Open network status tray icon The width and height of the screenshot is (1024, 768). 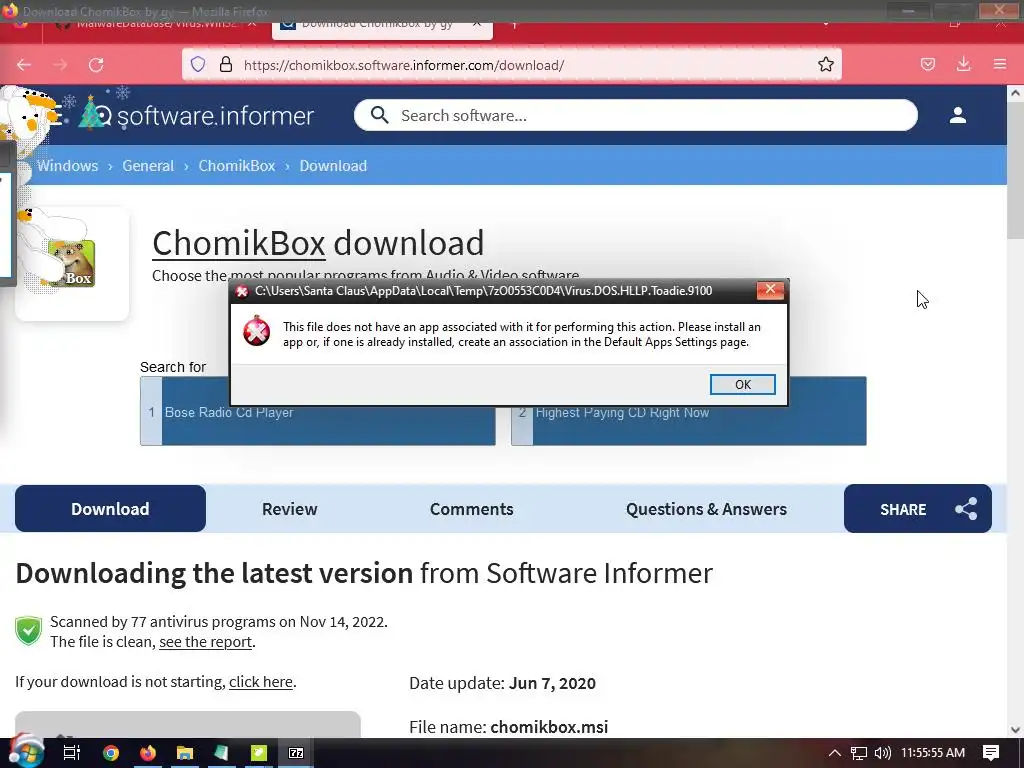[858, 754]
